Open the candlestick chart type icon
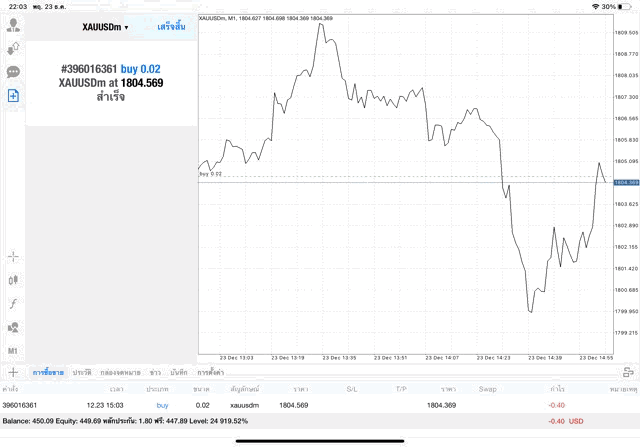The image size is (640, 447). 13,280
